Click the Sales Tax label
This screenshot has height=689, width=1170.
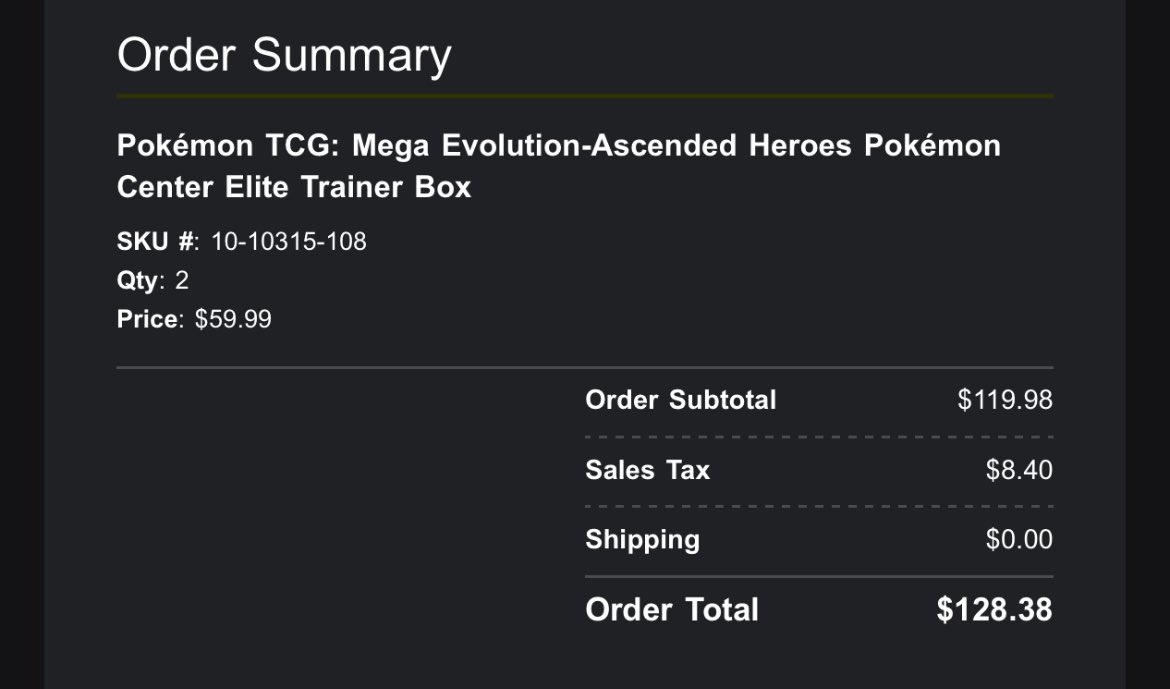[648, 470]
